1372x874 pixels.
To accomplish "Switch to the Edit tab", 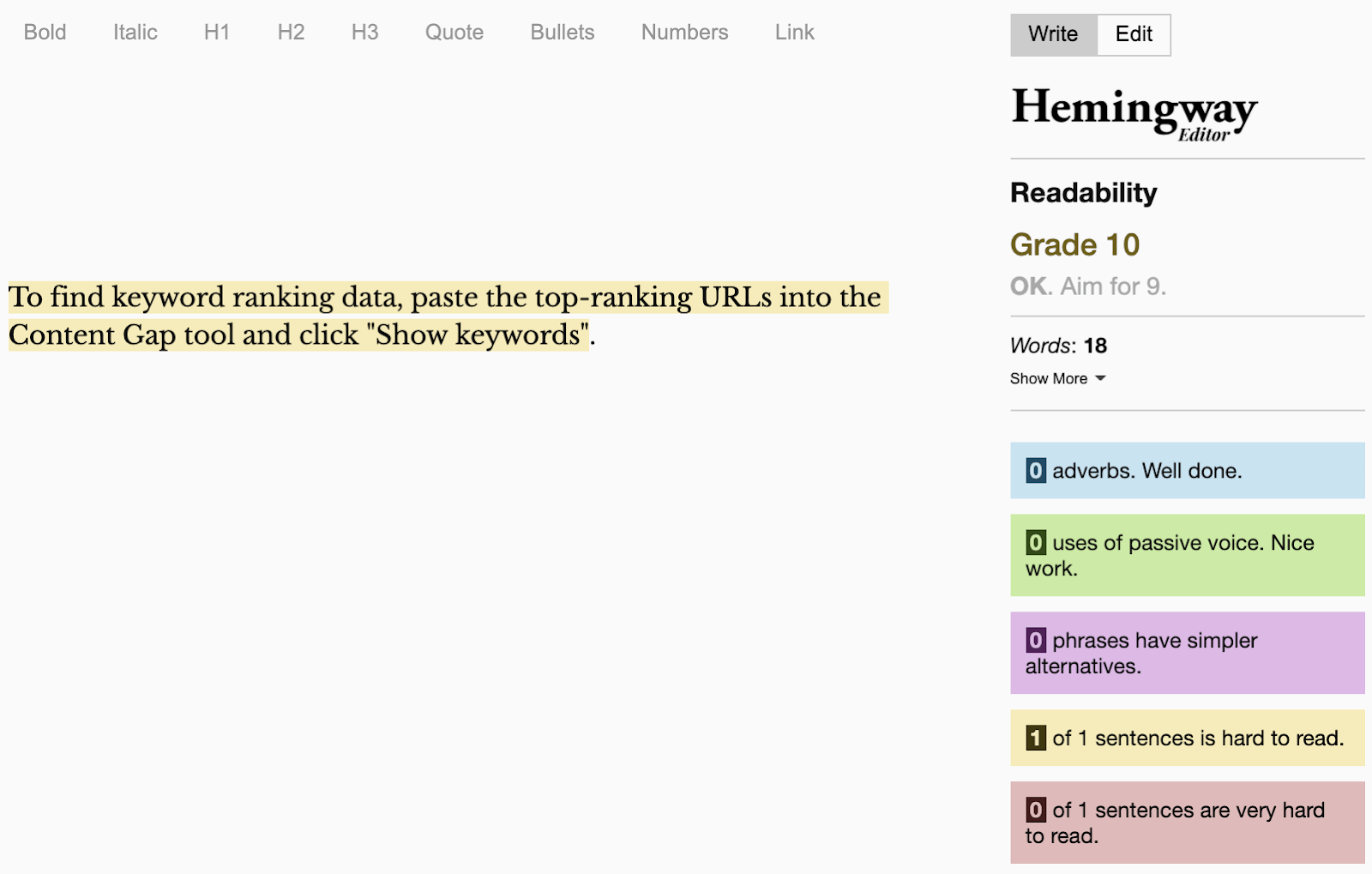I will (x=1134, y=34).
